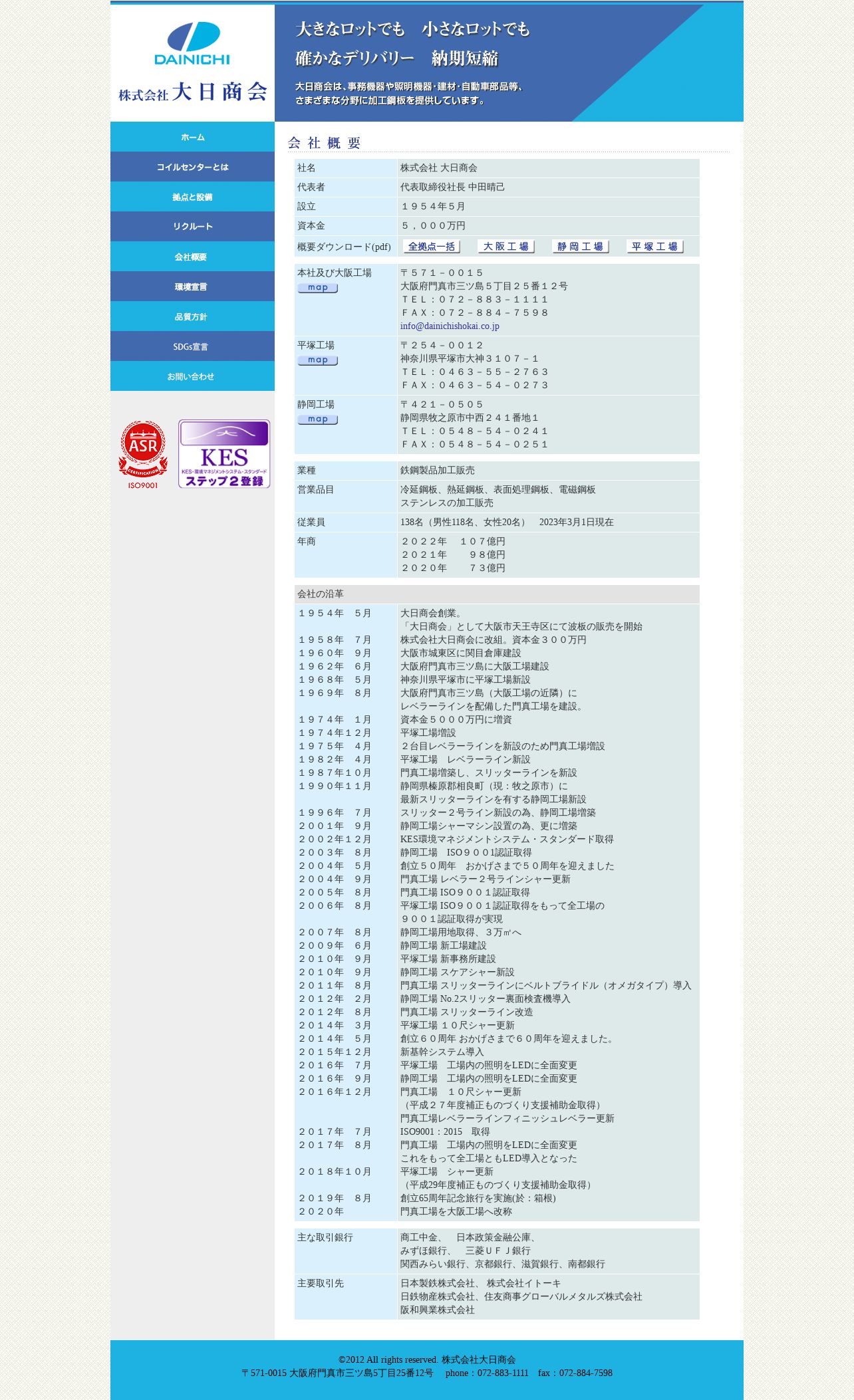Image resolution: width=854 pixels, height=1400 pixels.
Task: Click the 鉄鋼製品加工販売 business type text
Action: [x=438, y=471]
